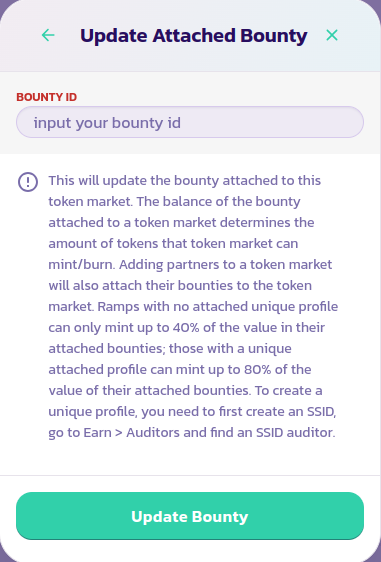Click 'attached bounties; those with' text line
The width and height of the screenshot is (381, 562).
click(141, 348)
